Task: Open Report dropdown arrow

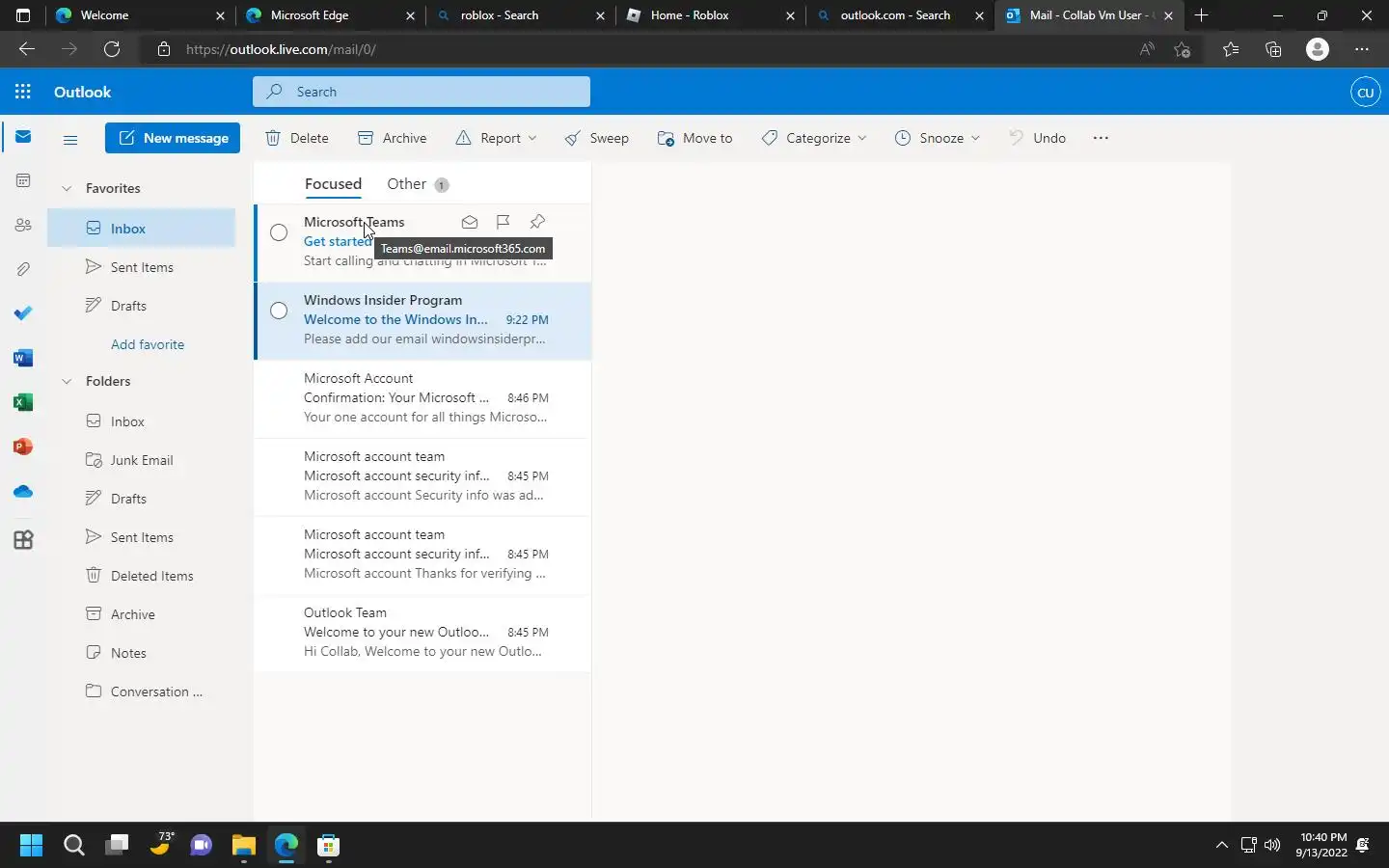Action: pyautogui.click(x=532, y=138)
